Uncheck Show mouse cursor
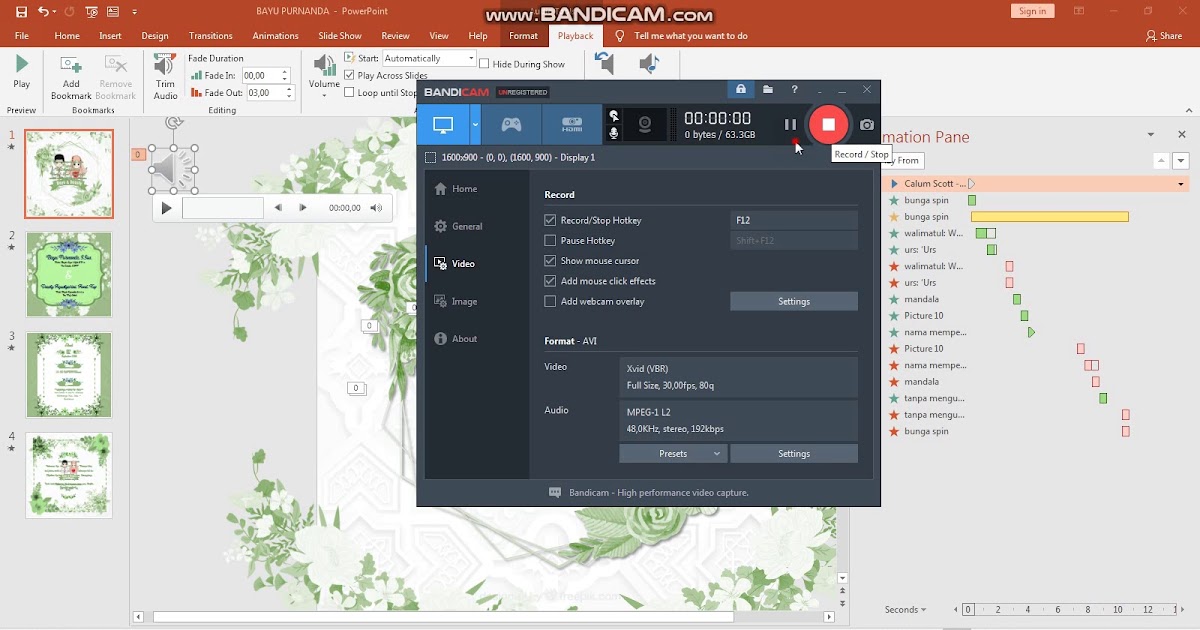Screen dimensions: 1200x630 [x=550, y=261]
